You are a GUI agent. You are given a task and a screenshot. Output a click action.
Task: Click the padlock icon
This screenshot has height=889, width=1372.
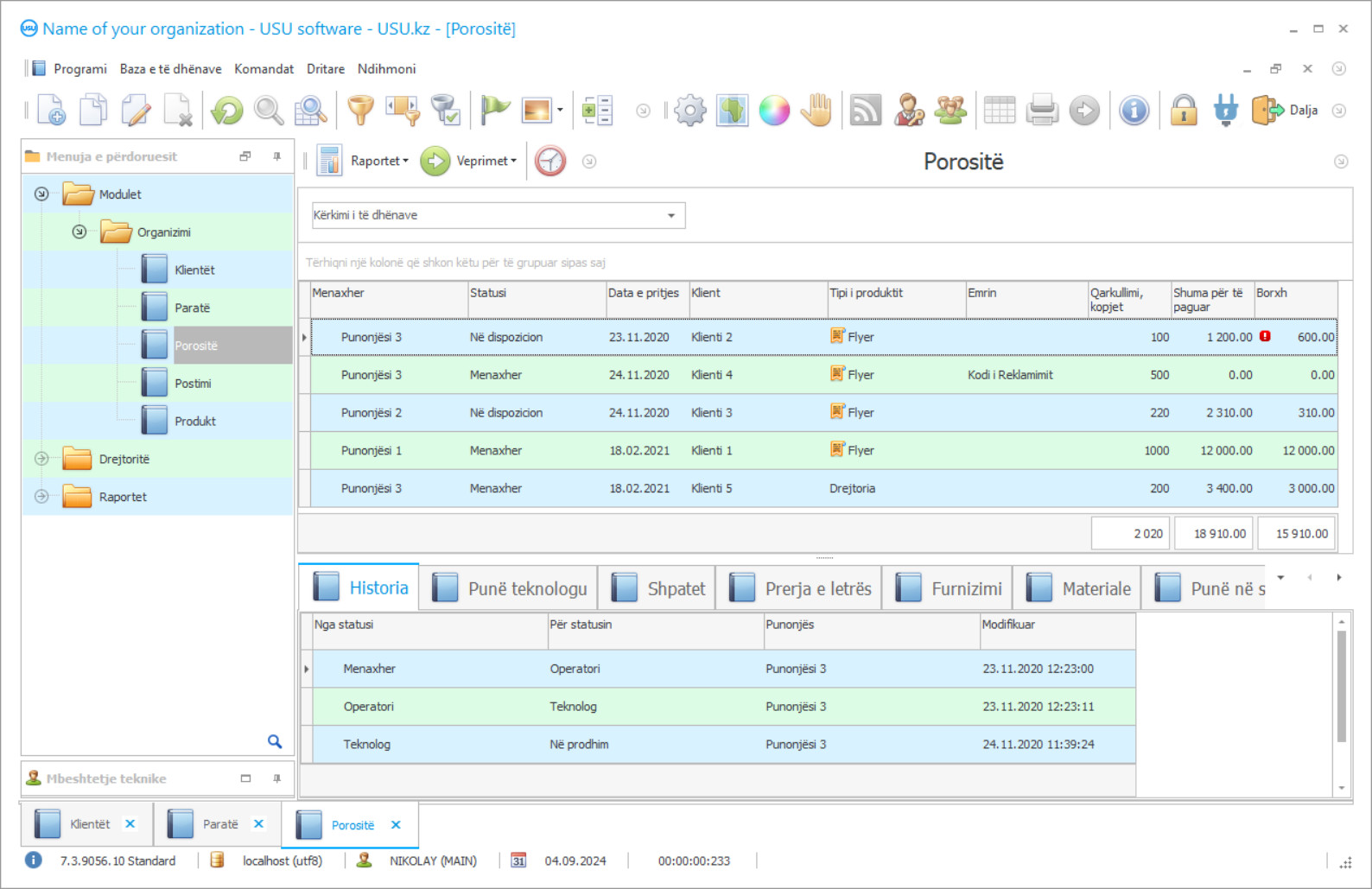1183,111
